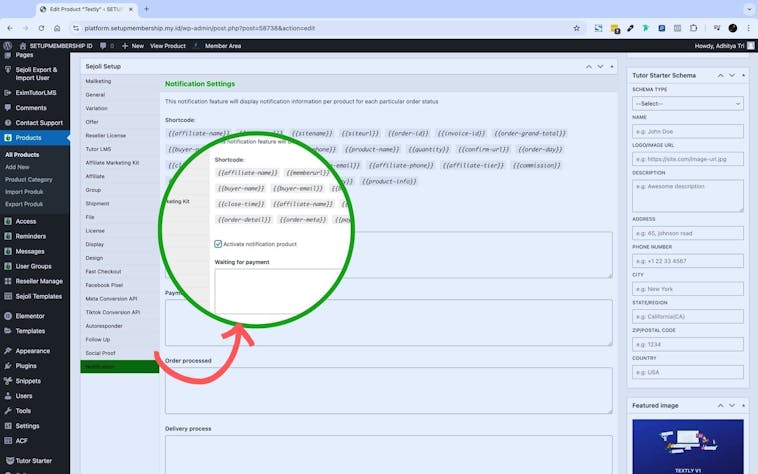Toggle Activate notification product checkbox
The image size is (758, 474).
click(x=219, y=243)
